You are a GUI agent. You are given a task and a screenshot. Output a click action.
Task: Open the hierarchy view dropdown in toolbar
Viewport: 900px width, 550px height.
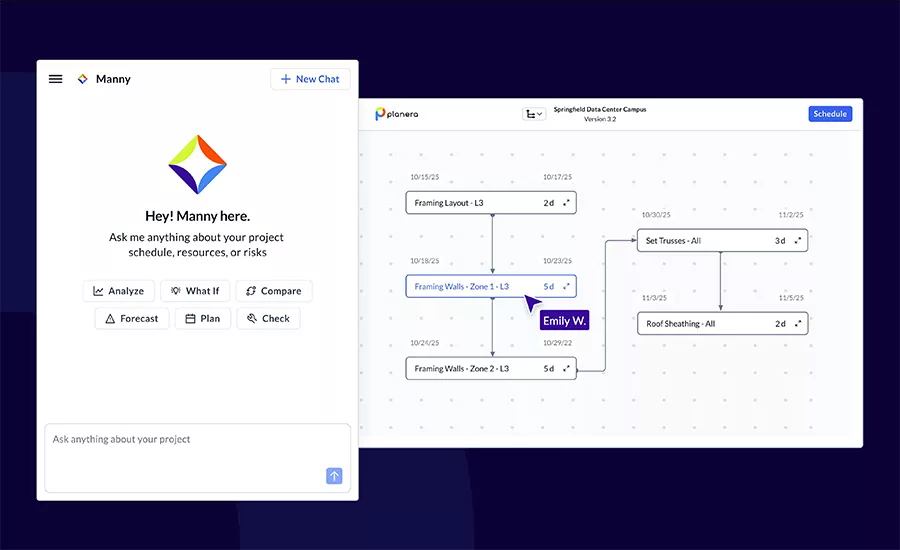[x=534, y=114]
